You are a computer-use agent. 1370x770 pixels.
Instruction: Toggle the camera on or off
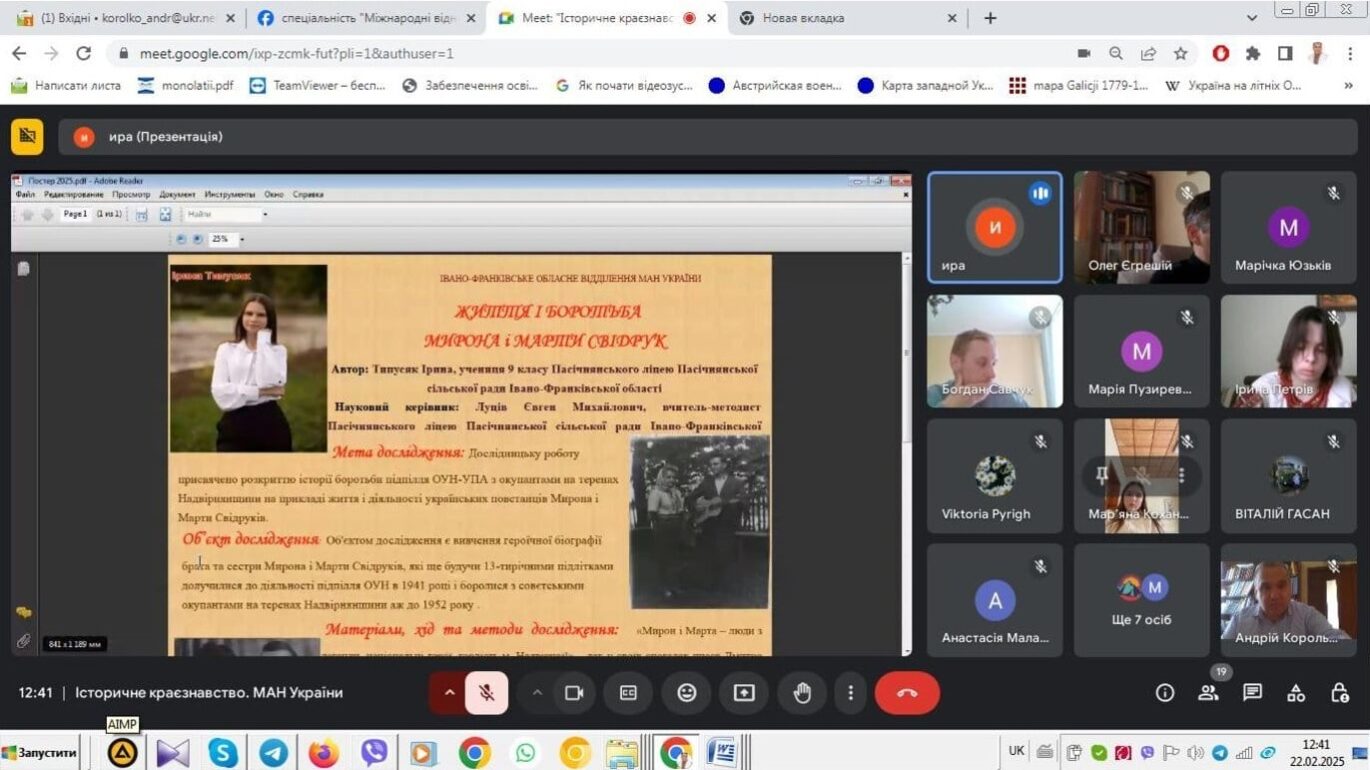574,693
